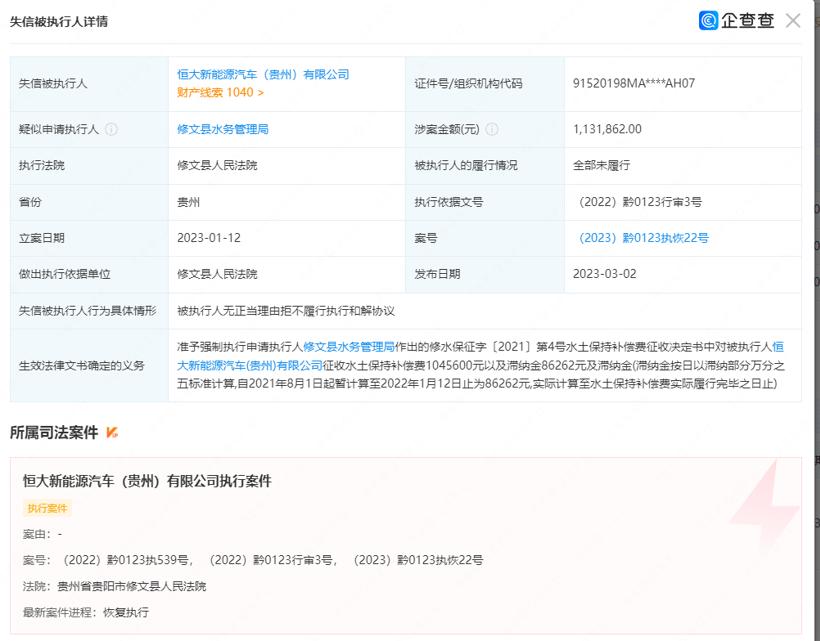Viewport: 820px width, 641px height.
Task: Open 恒大新能源汽车（贵州）有限公司 company link in table
Action: (263, 75)
